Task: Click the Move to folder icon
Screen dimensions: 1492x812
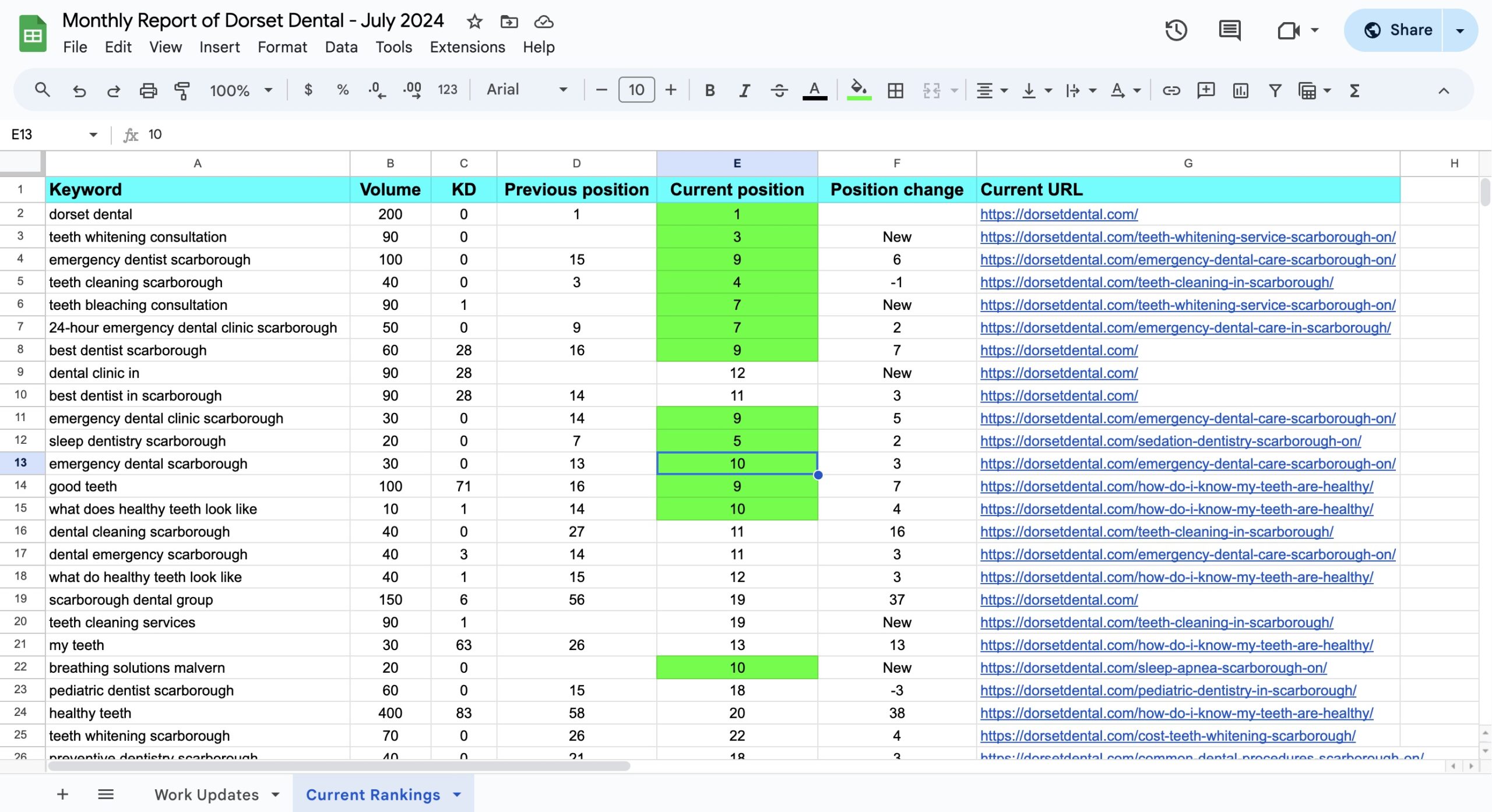Action: tap(509, 22)
